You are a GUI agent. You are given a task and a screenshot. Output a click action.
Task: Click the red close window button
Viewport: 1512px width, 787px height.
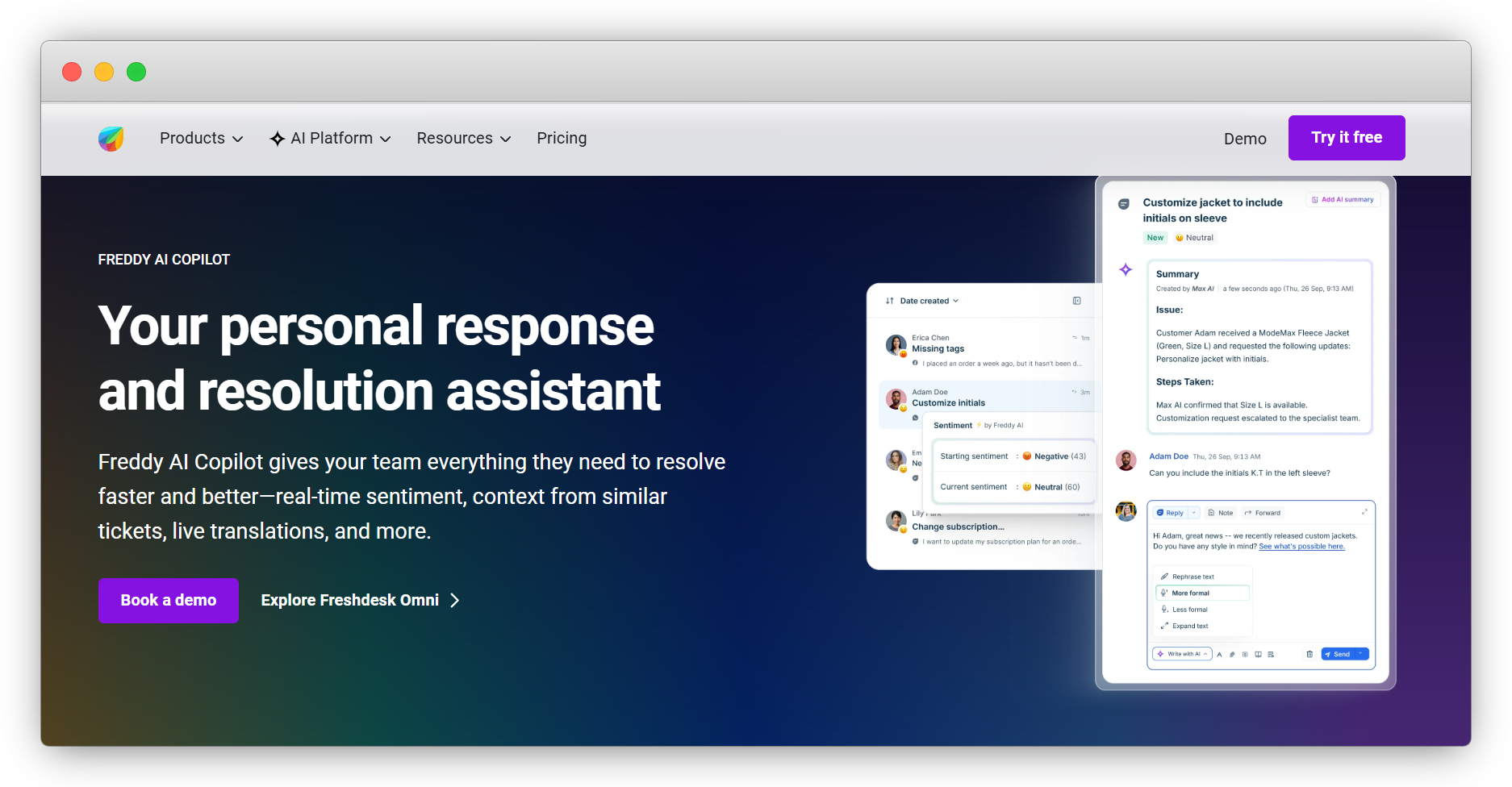[72, 72]
